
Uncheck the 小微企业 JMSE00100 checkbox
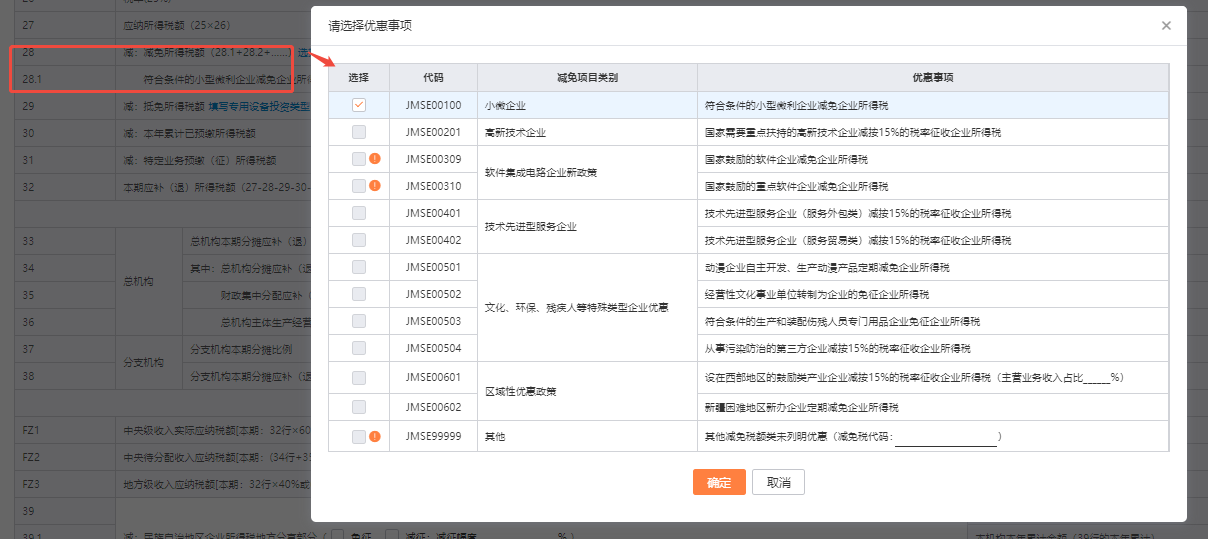point(359,105)
